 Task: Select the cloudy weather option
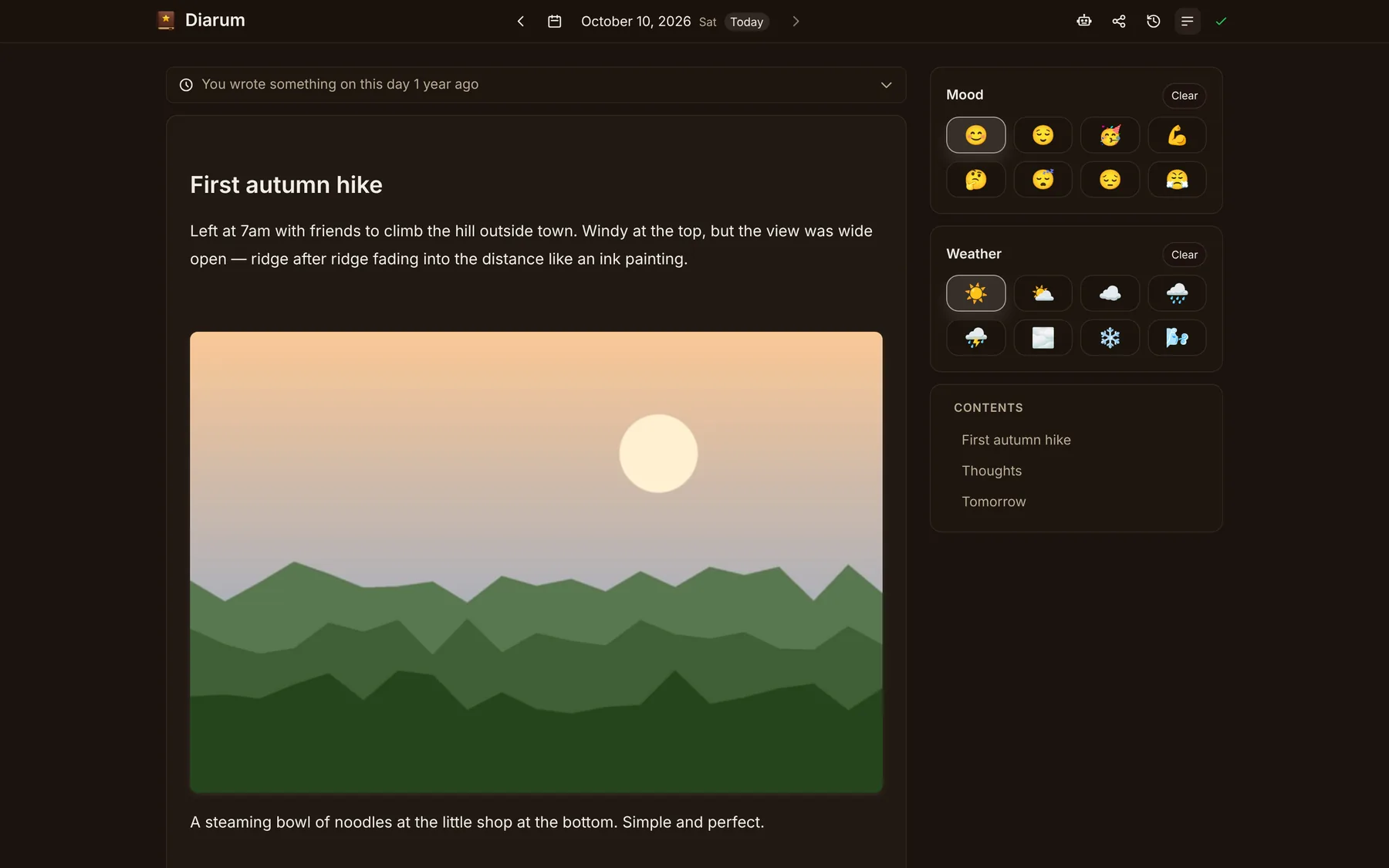[1110, 293]
